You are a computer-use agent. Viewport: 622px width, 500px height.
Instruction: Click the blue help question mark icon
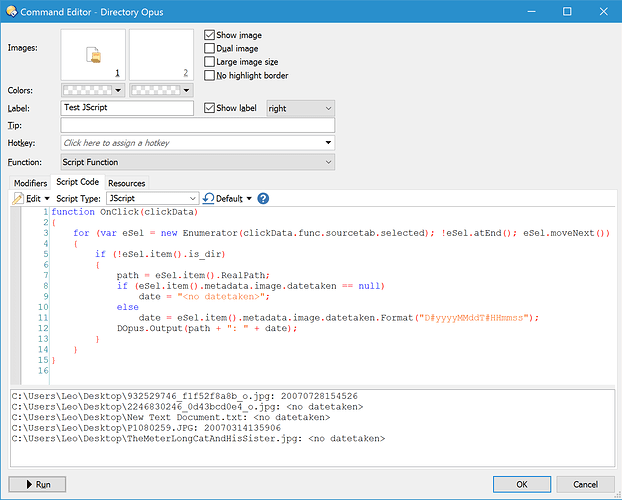[263, 198]
